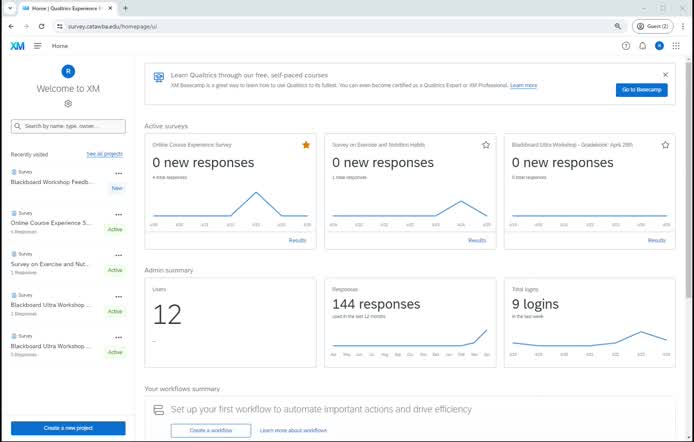Open the Guest (2) profile button
The height and width of the screenshot is (442, 694).
click(652, 27)
